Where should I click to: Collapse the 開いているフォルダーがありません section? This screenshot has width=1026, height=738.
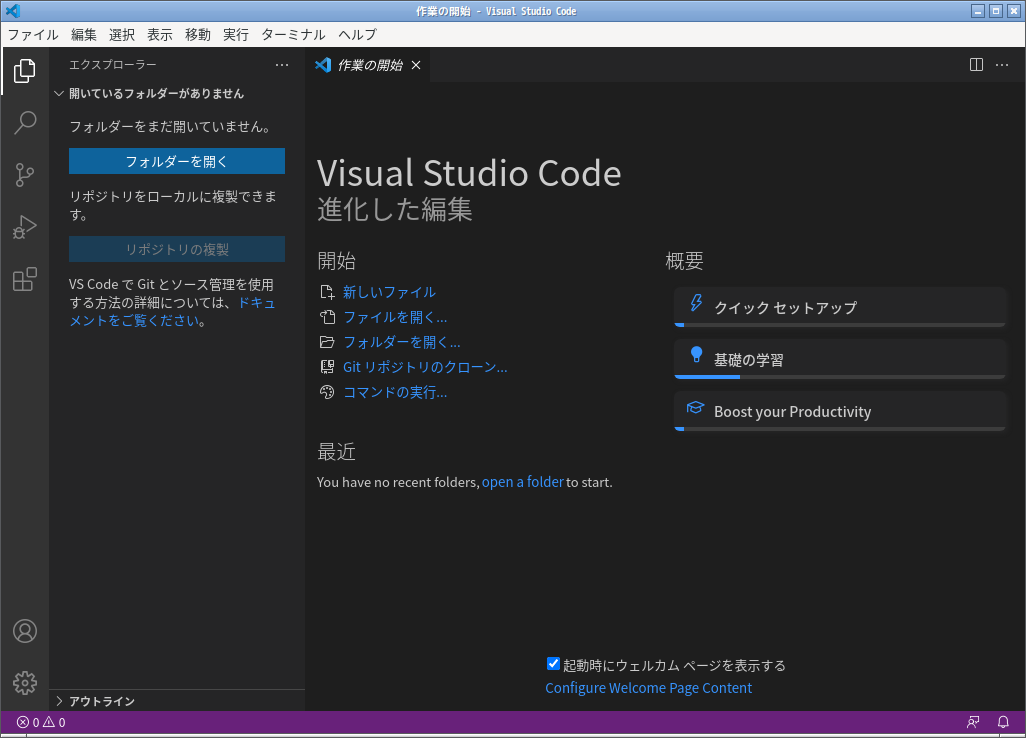[x=59, y=94]
